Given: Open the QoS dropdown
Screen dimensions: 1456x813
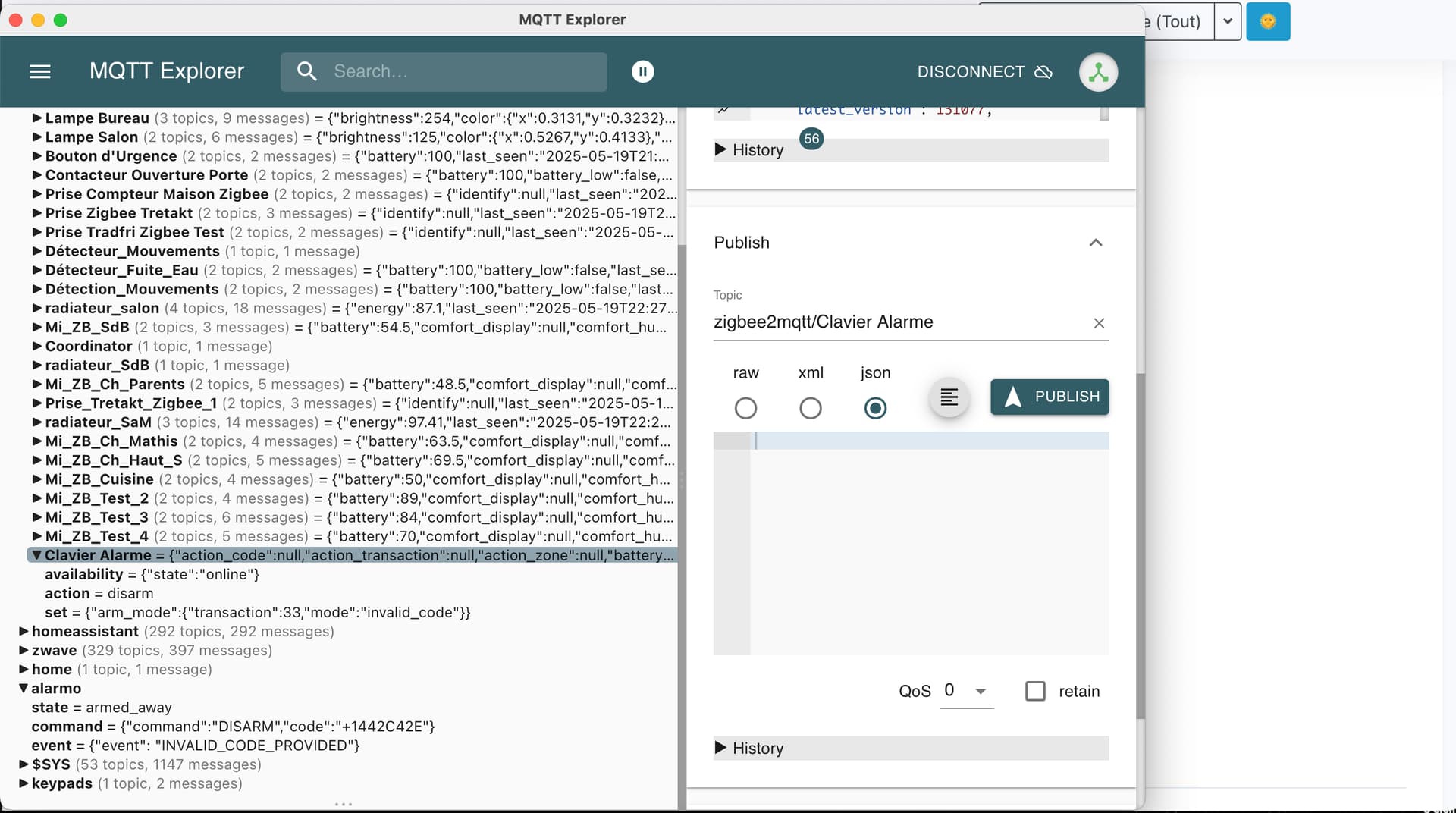Looking at the screenshot, I should point(966,691).
